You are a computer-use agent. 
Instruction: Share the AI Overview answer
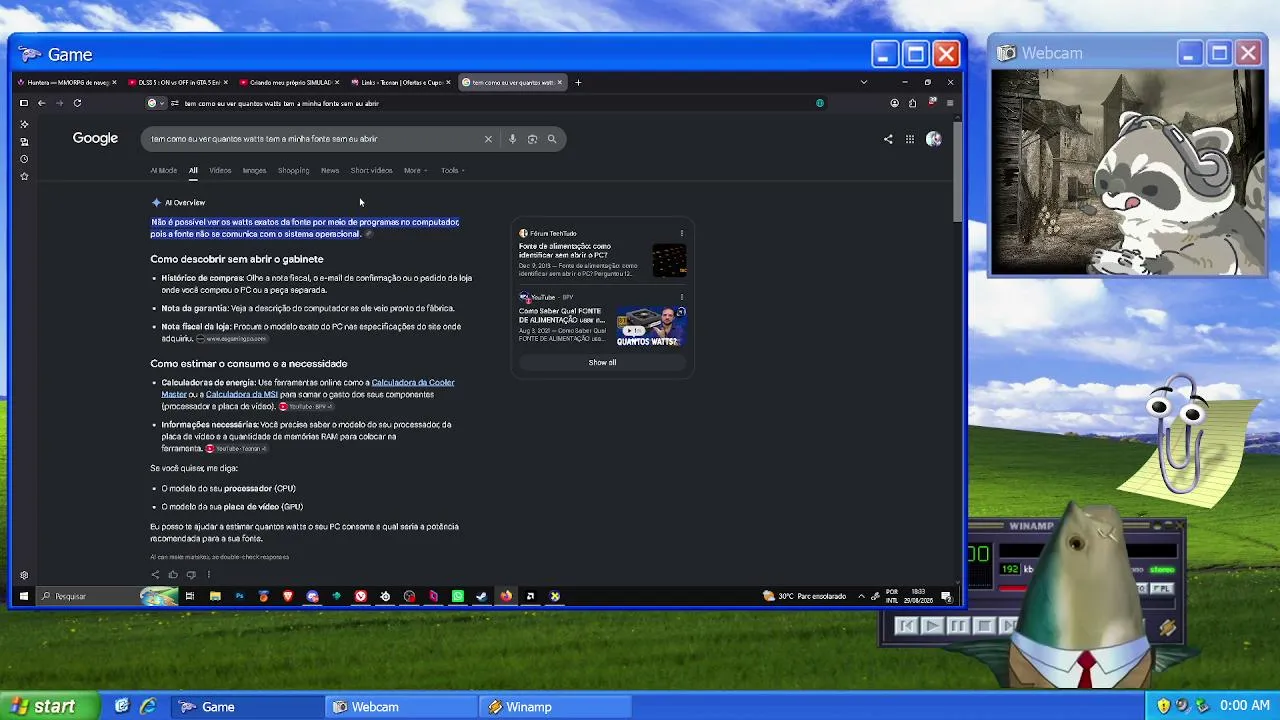[x=155, y=575]
